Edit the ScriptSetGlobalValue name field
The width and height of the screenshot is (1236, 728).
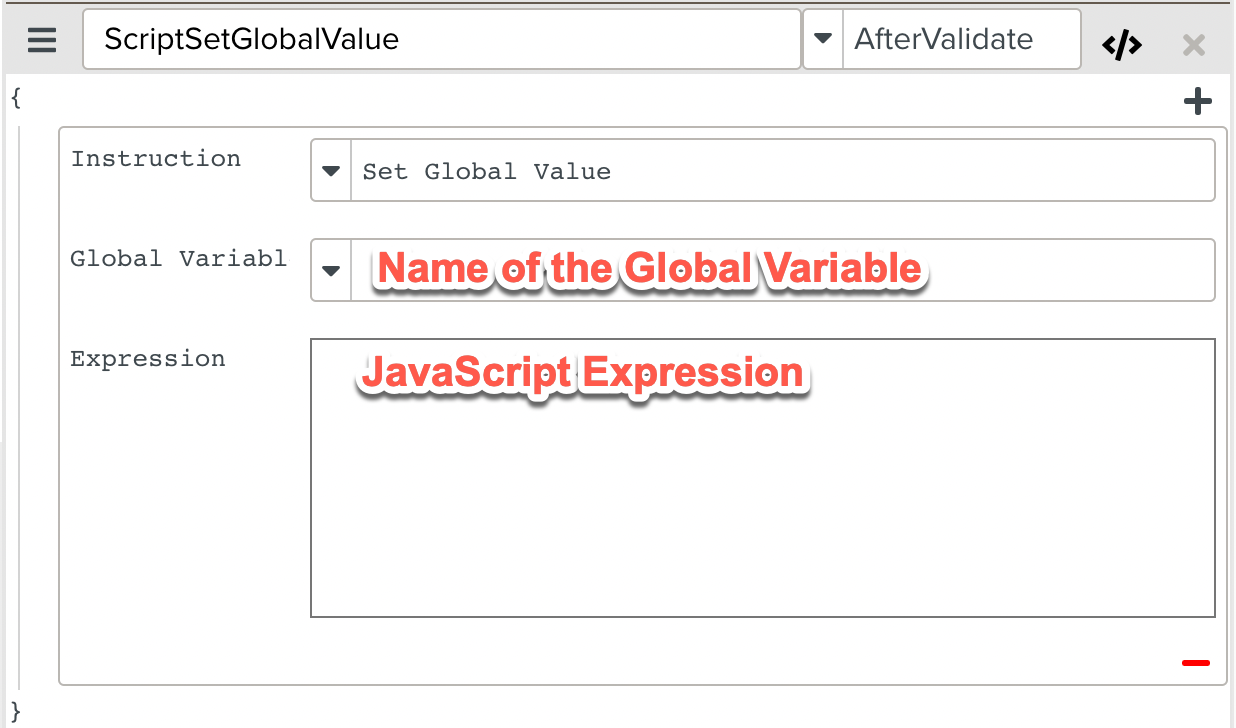point(440,39)
